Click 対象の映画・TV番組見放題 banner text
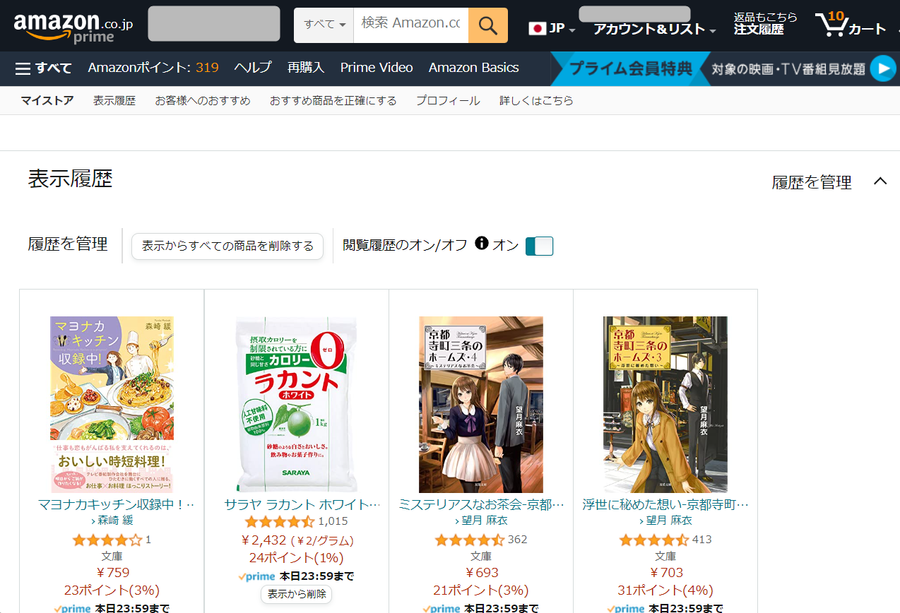Viewport: 900px width, 613px height. tap(788, 69)
